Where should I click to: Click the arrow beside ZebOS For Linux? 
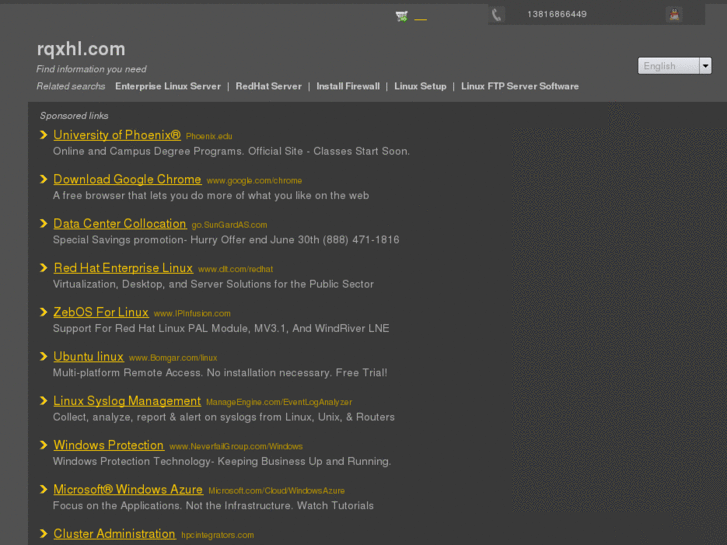click(44, 312)
